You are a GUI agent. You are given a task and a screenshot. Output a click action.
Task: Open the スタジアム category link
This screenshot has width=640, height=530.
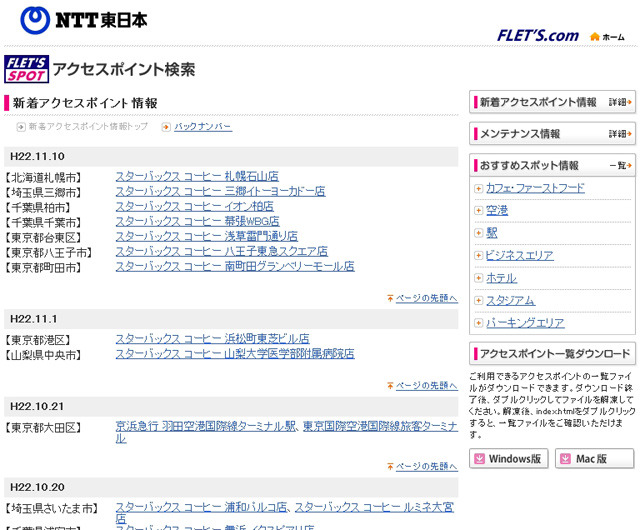(x=510, y=301)
